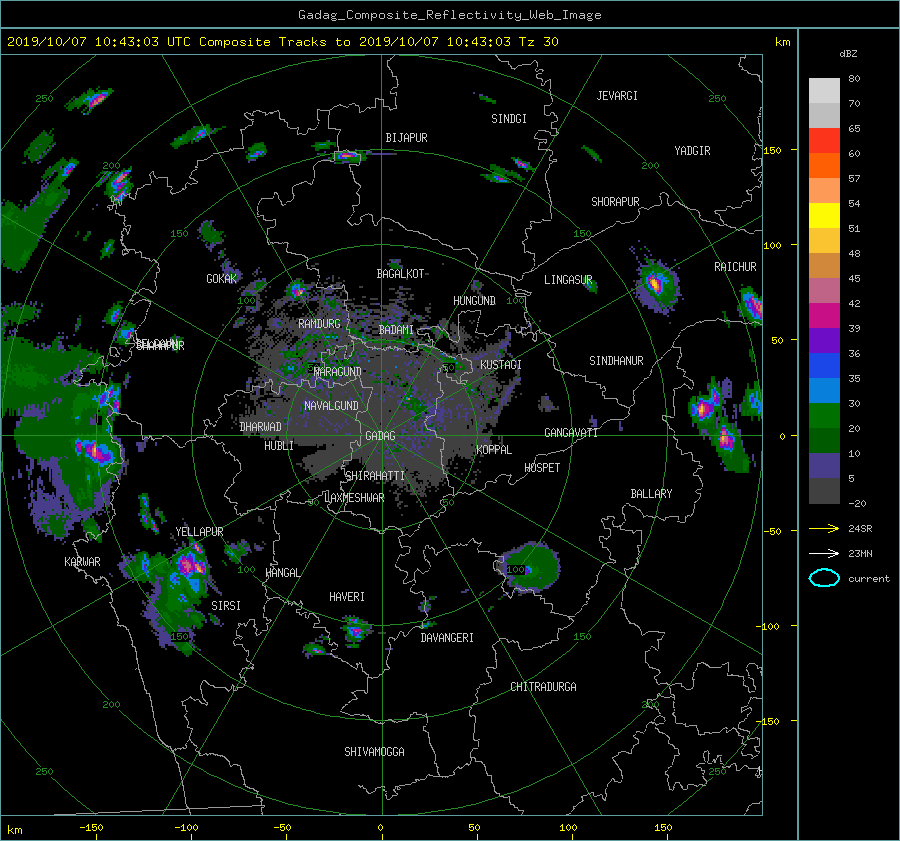Pick the yellow 54 dBZ legend swatch

[x=824, y=215]
